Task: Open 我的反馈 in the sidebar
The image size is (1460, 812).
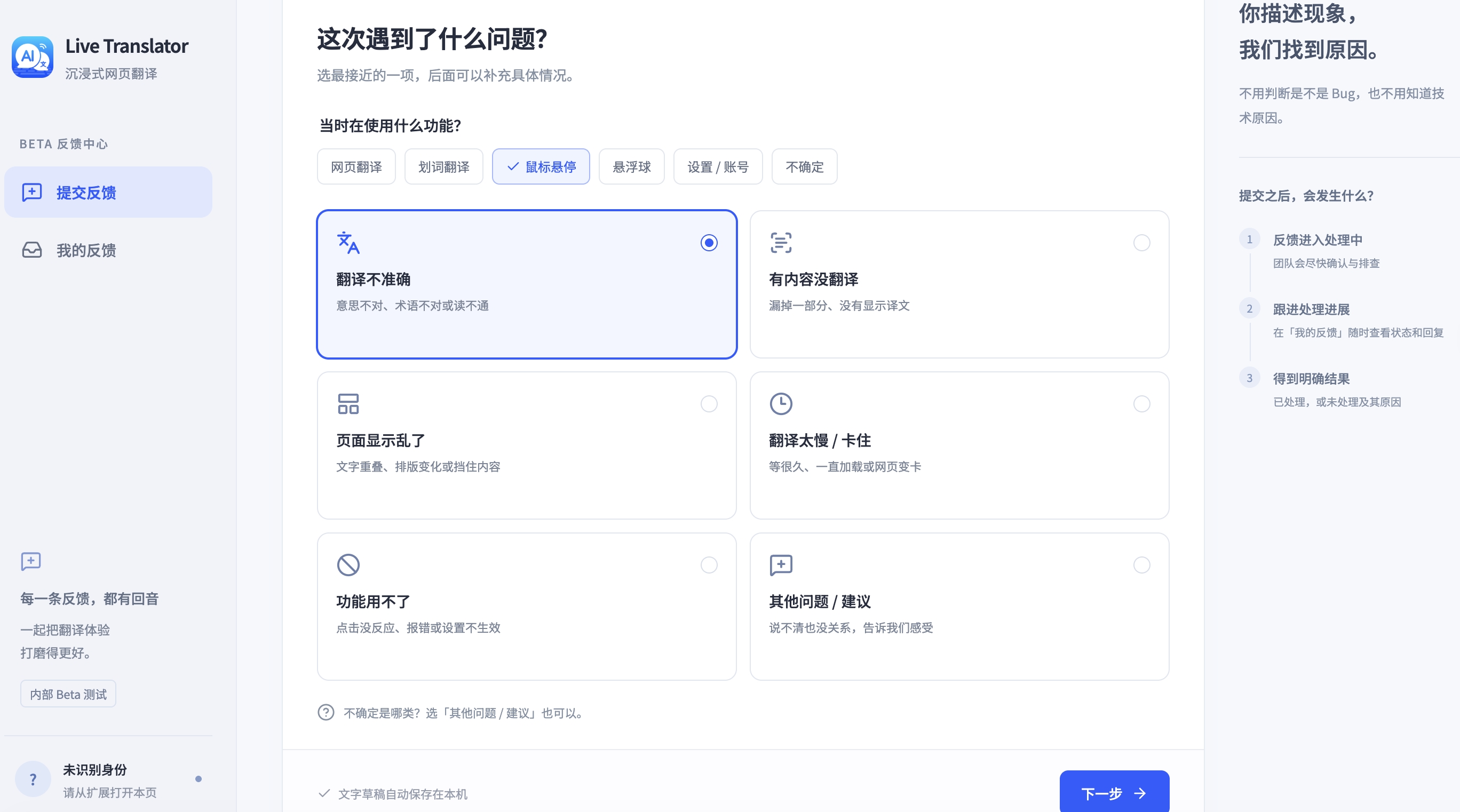Action: [x=108, y=250]
